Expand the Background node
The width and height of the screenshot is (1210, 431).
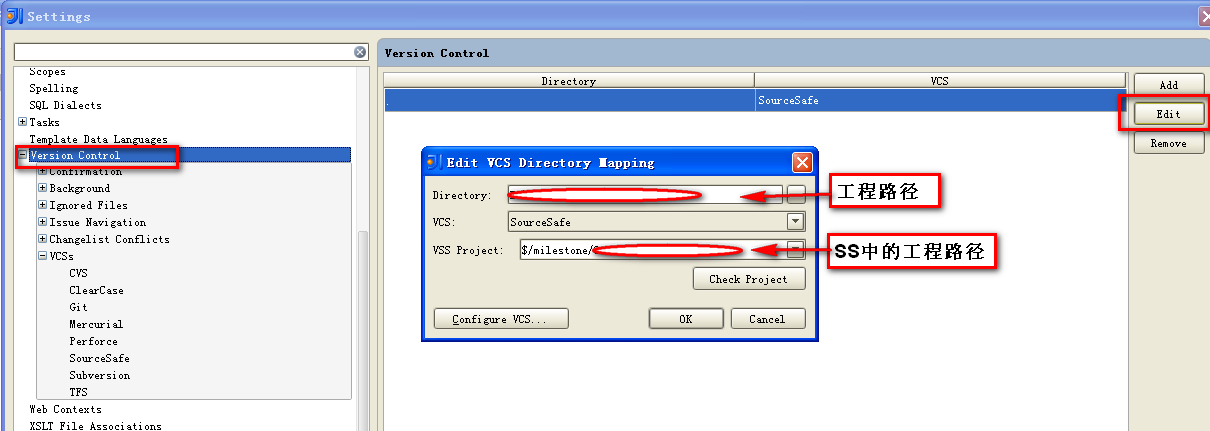click(42, 188)
